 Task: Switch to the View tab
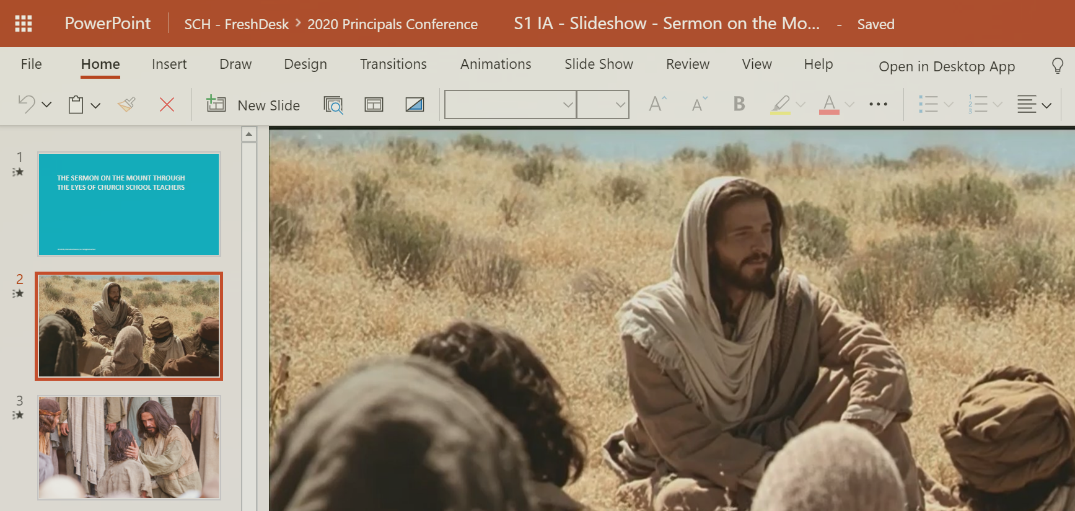pos(757,64)
